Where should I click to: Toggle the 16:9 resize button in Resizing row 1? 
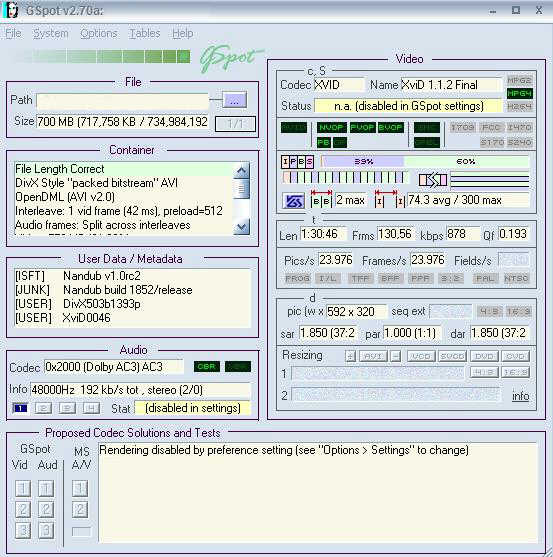(x=515, y=372)
